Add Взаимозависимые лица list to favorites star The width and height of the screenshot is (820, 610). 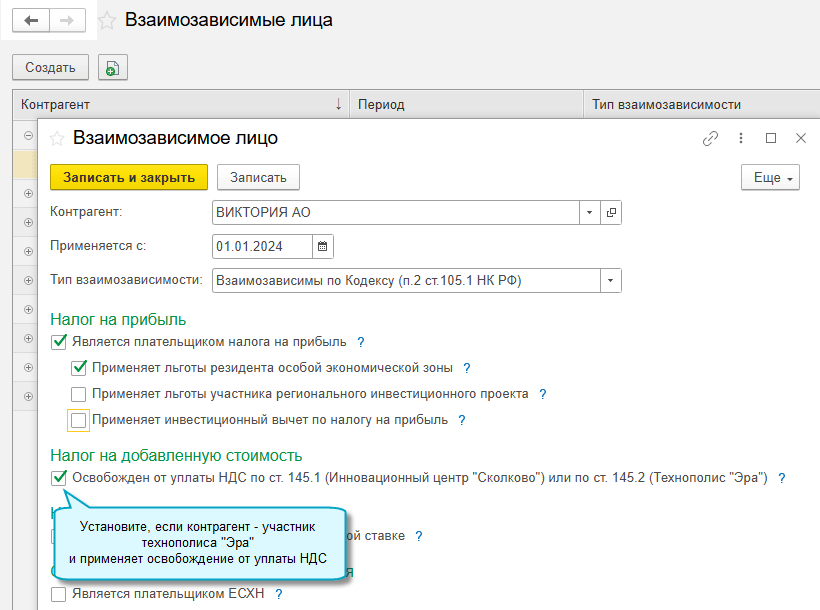(x=107, y=20)
